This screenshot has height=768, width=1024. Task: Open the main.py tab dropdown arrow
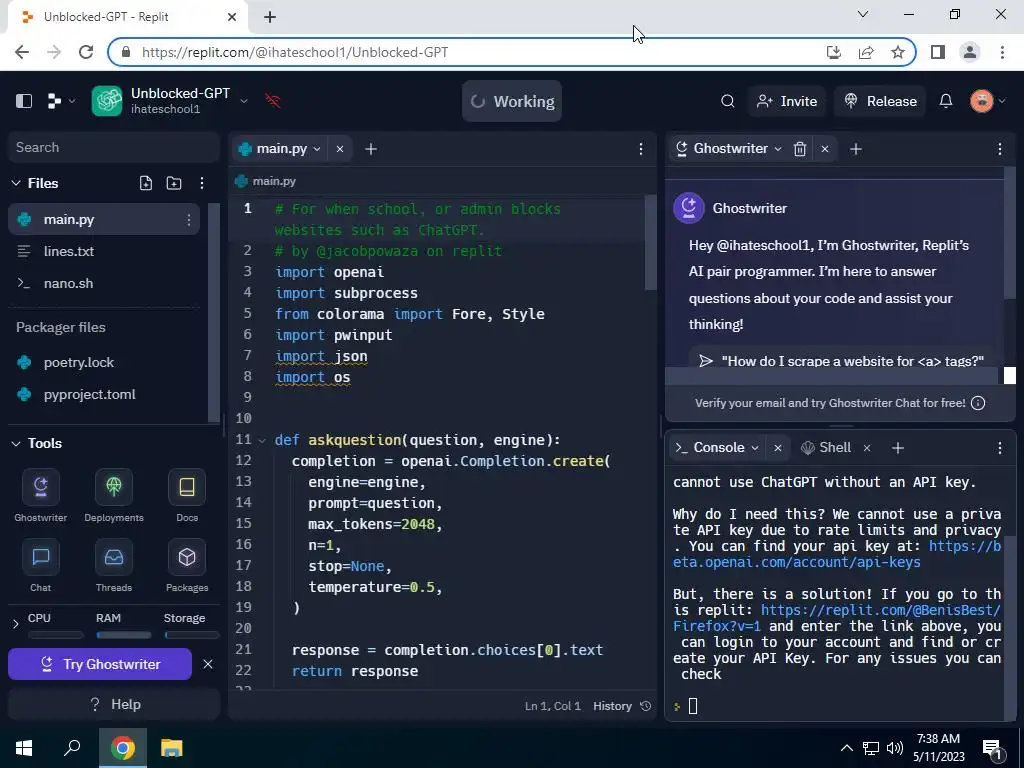click(317, 149)
